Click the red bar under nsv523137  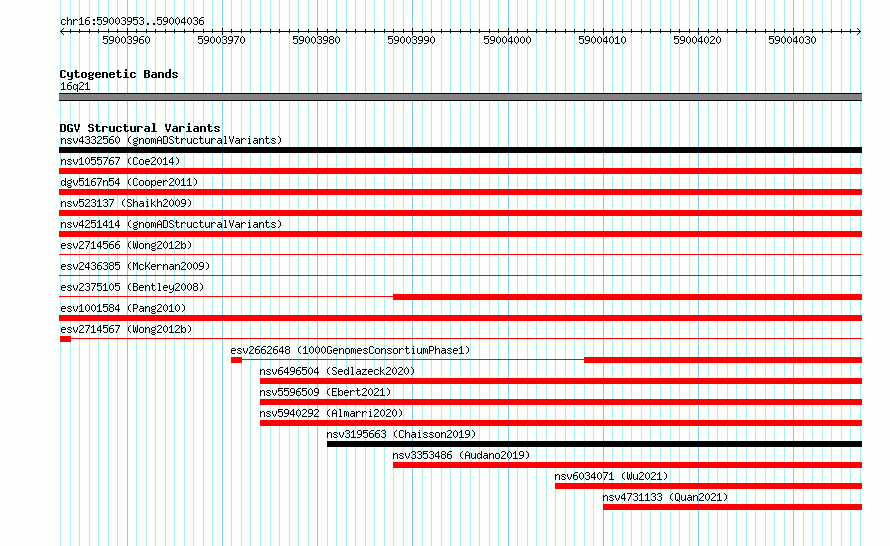coord(460,213)
